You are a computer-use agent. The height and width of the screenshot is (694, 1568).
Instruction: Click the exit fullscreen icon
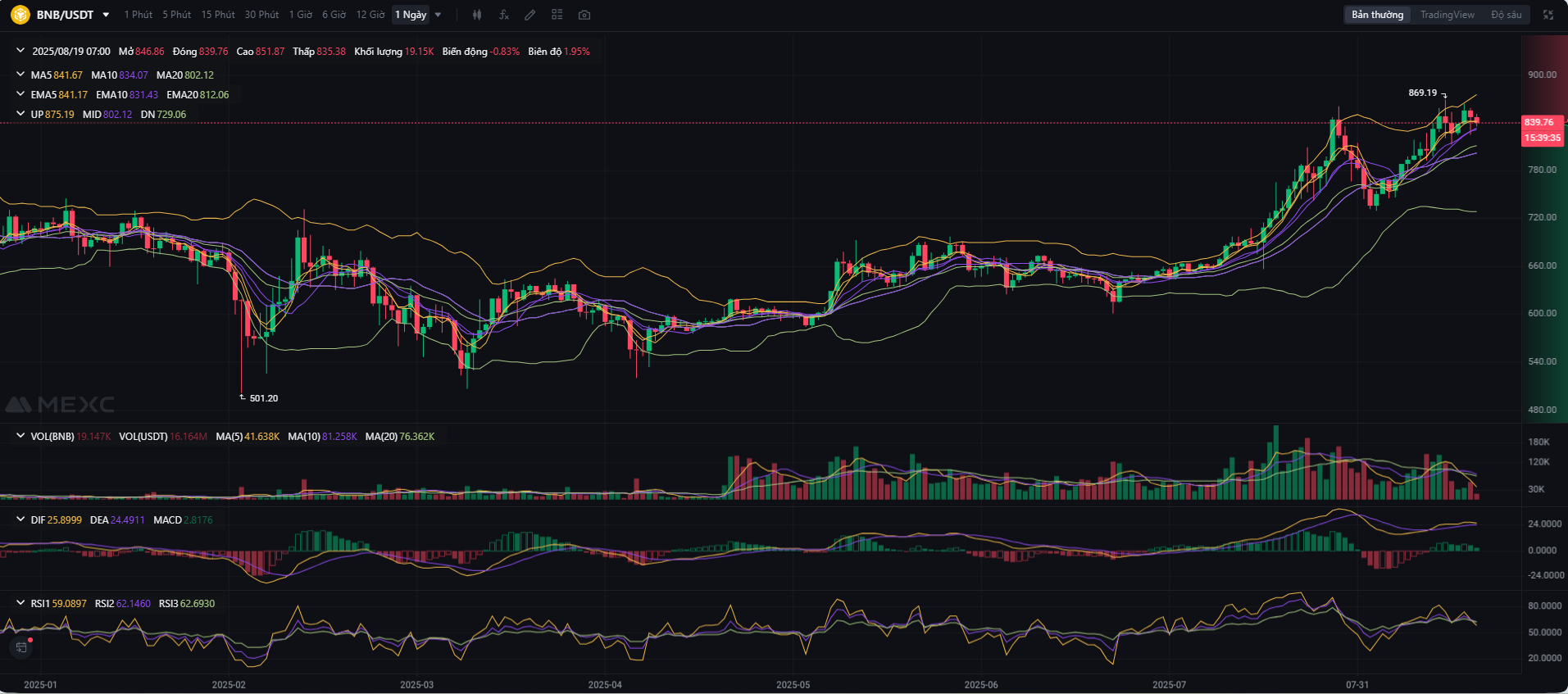pos(1548,15)
